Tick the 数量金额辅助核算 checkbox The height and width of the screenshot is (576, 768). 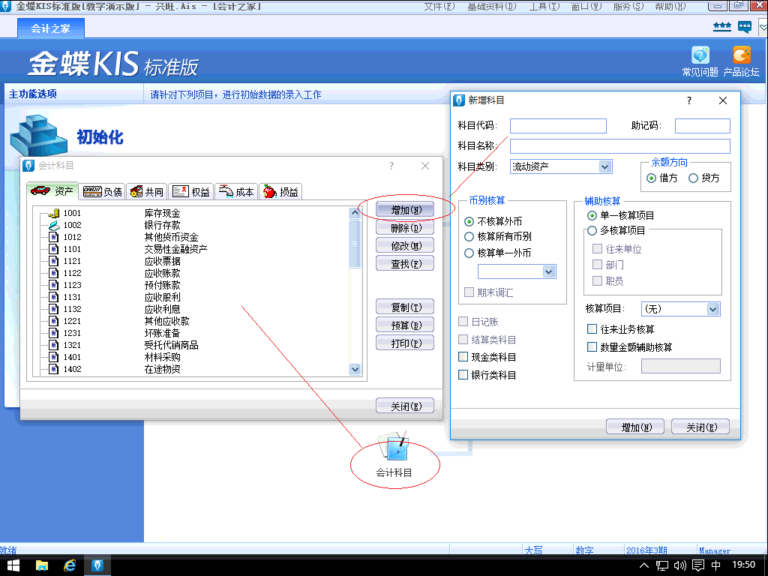coord(592,347)
